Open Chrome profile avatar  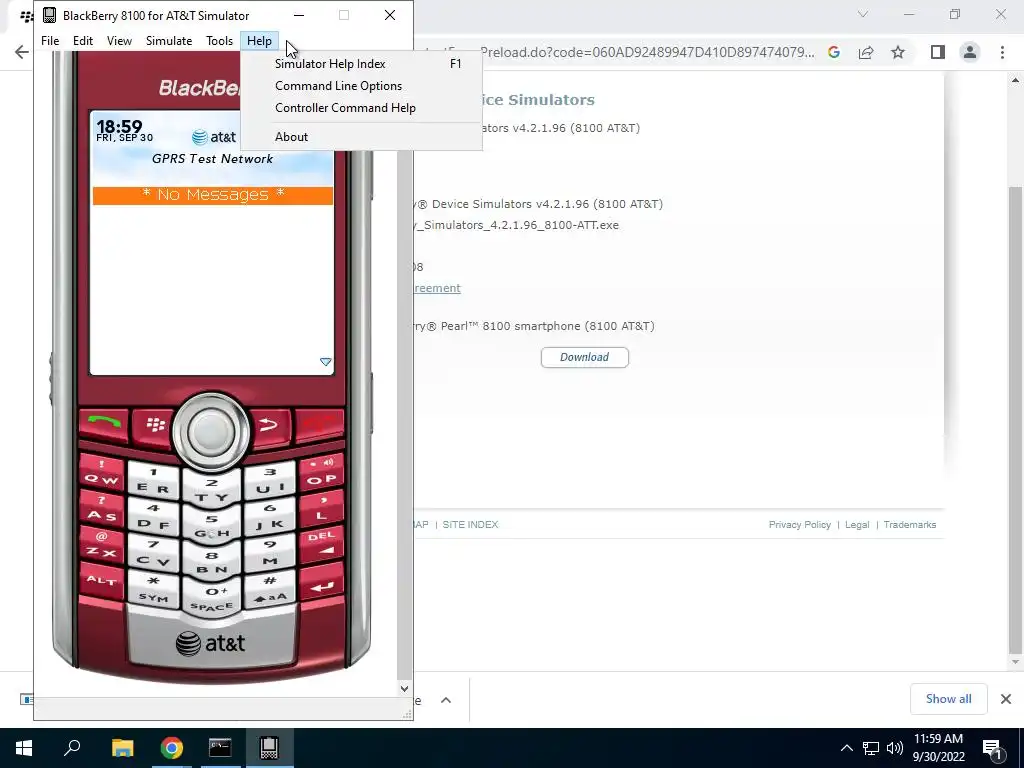tap(970, 52)
